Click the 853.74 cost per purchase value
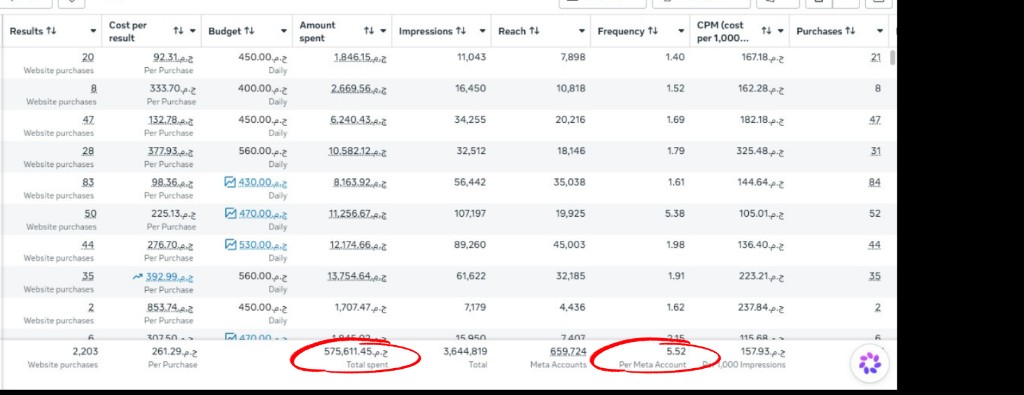The height and width of the screenshot is (395, 1024). [x=170, y=308]
